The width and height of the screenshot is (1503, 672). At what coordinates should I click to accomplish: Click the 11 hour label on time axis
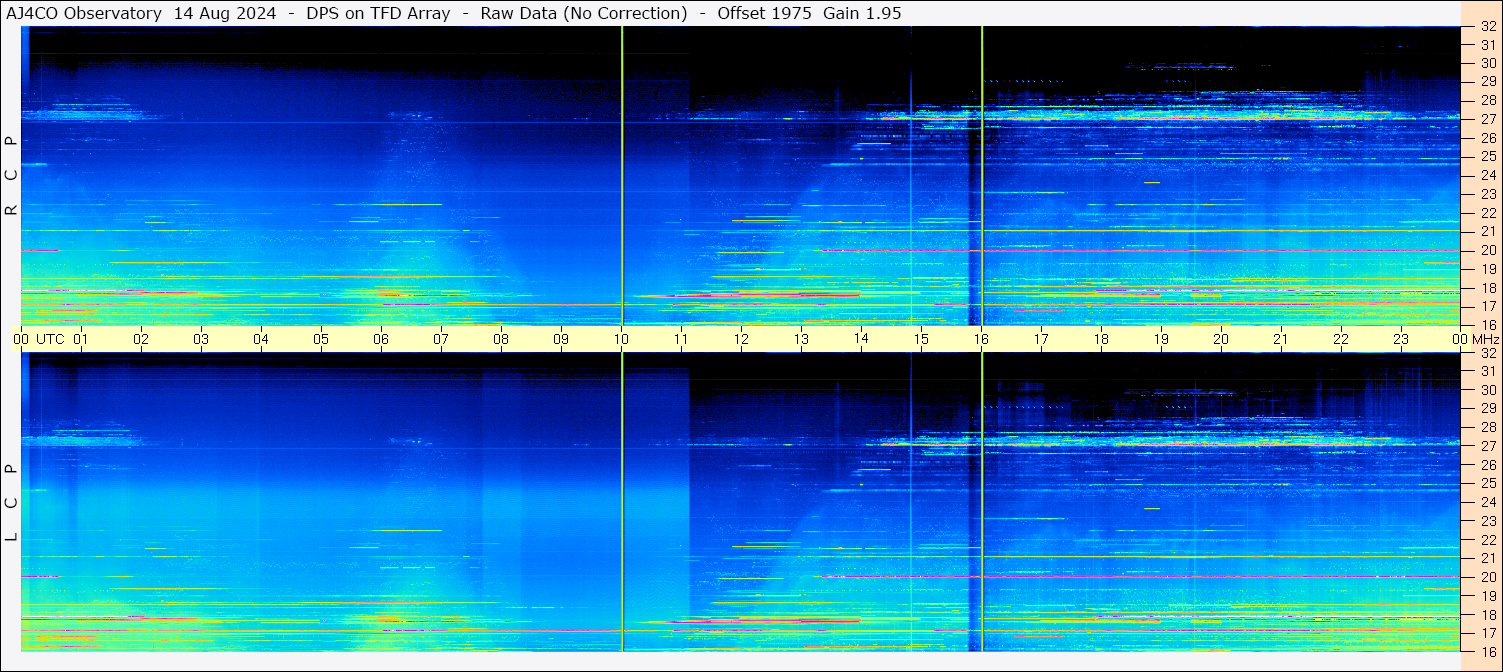coord(681,339)
